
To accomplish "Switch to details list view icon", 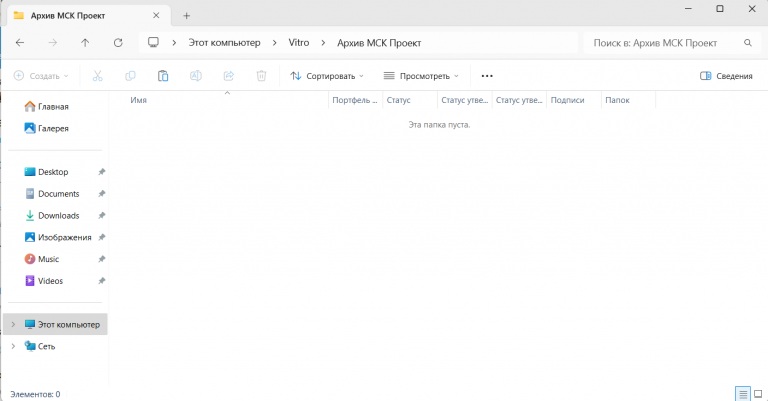I will 743,394.
